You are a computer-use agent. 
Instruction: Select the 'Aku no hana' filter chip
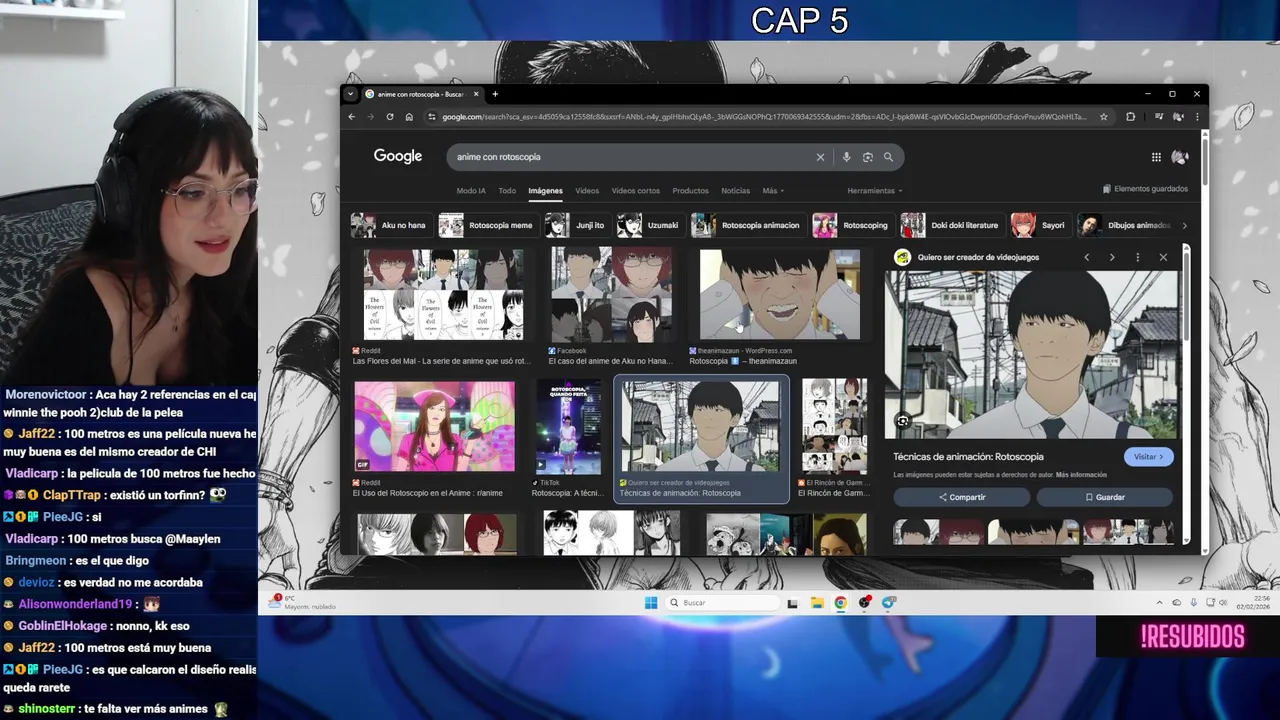[x=390, y=225]
